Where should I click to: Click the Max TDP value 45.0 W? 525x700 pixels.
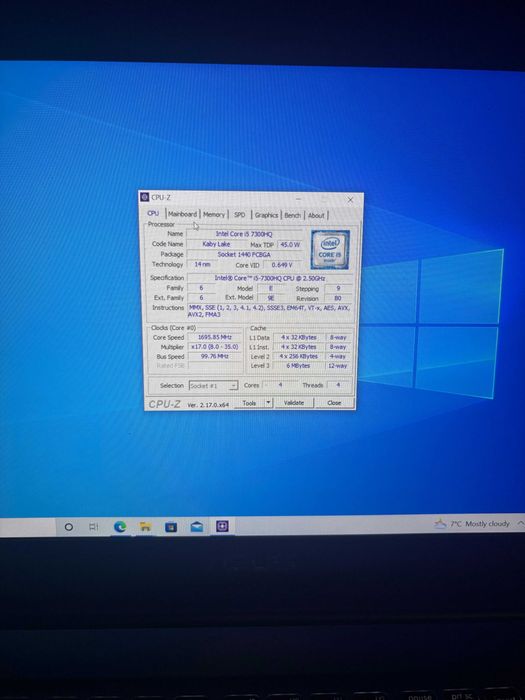click(x=290, y=245)
